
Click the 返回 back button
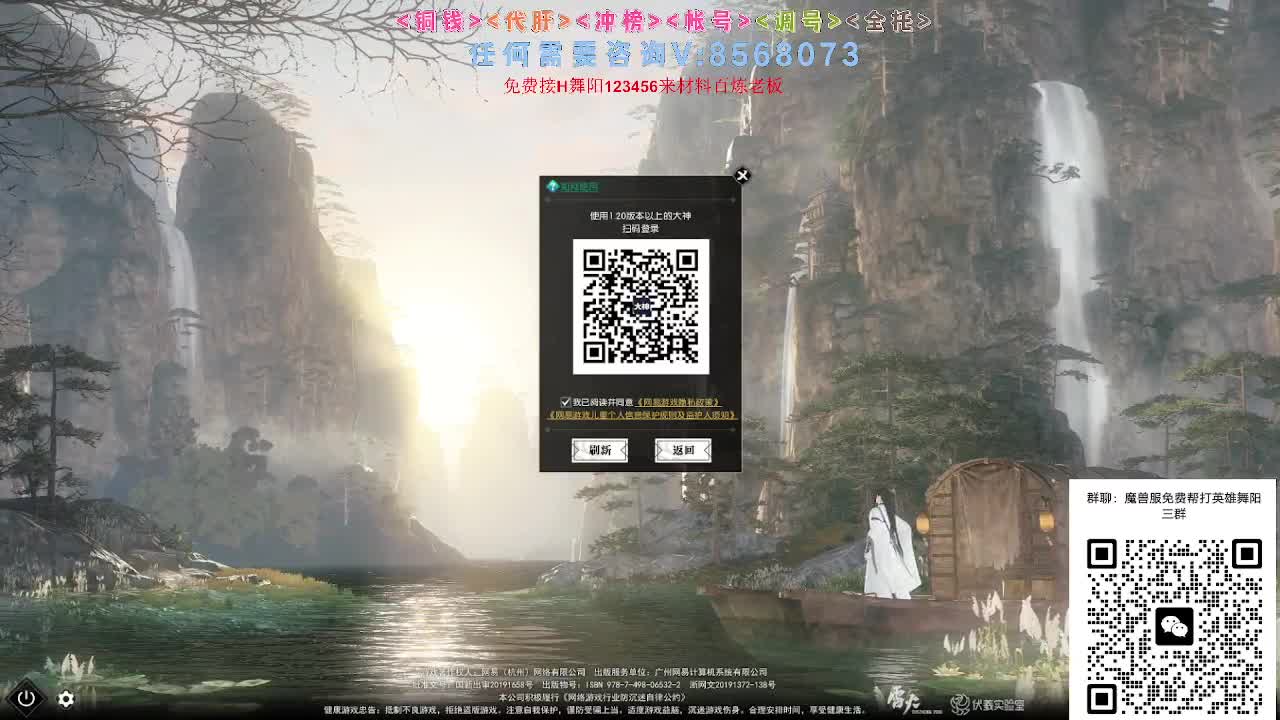[683, 450]
